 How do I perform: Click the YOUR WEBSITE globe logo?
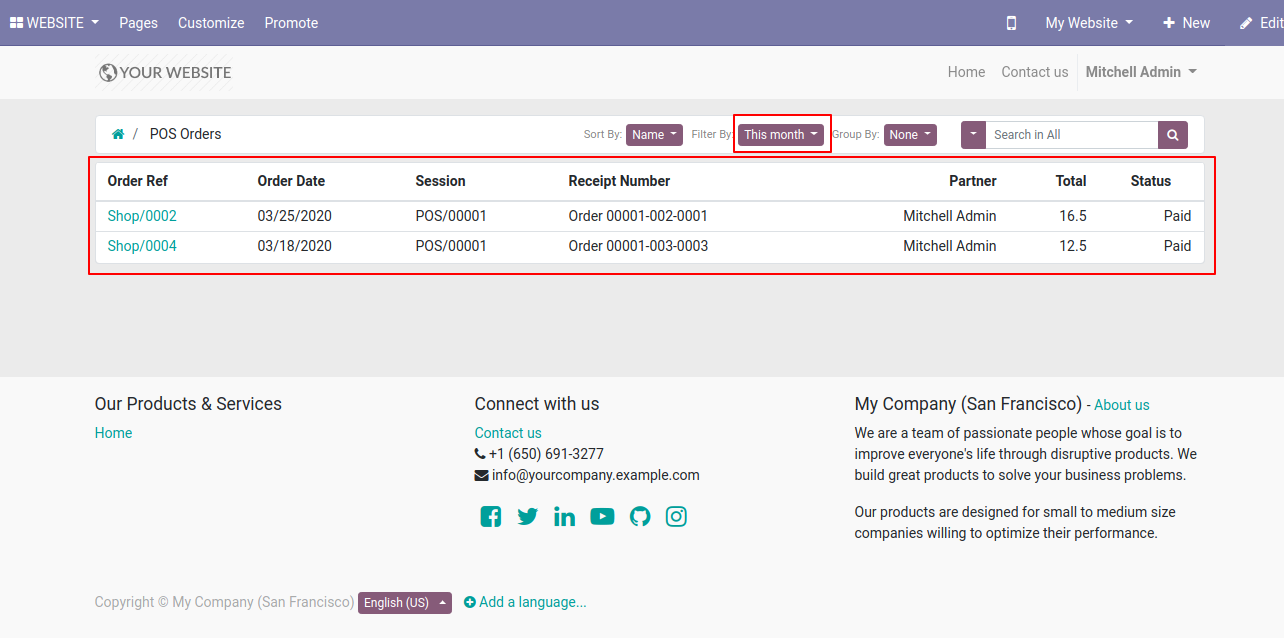point(165,72)
